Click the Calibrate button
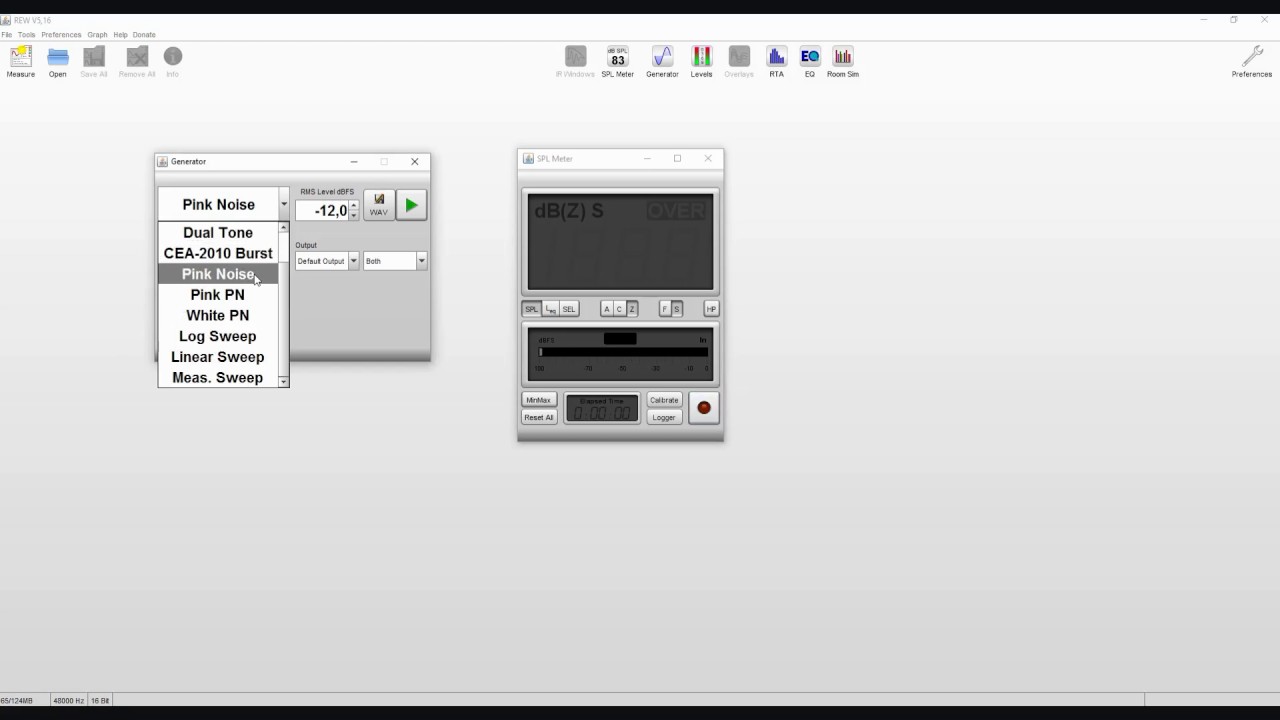The width and height of the screenshot is (1280, 720). 664,400
